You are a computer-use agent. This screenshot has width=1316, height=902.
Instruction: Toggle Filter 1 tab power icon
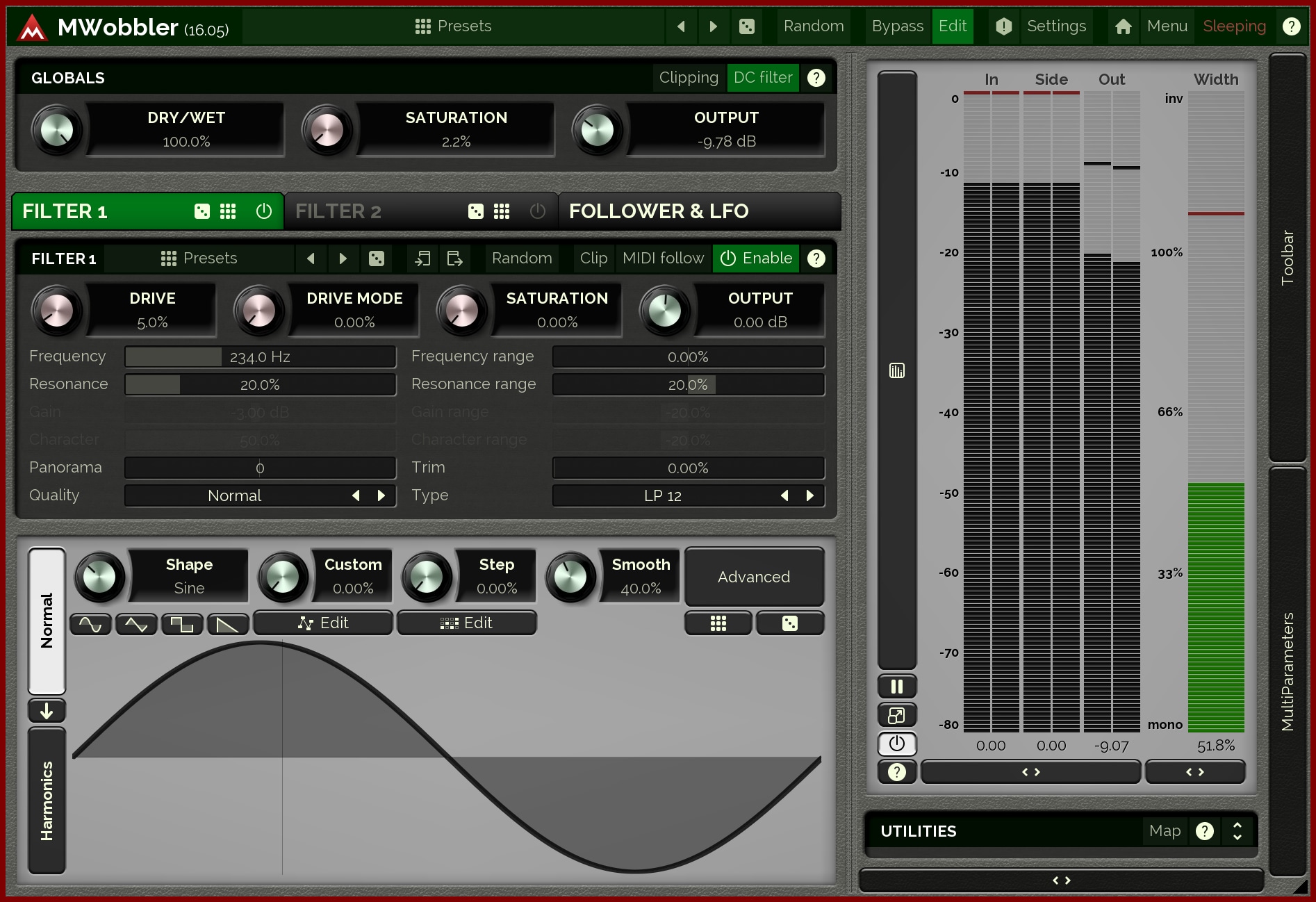(x=264, y=211)
